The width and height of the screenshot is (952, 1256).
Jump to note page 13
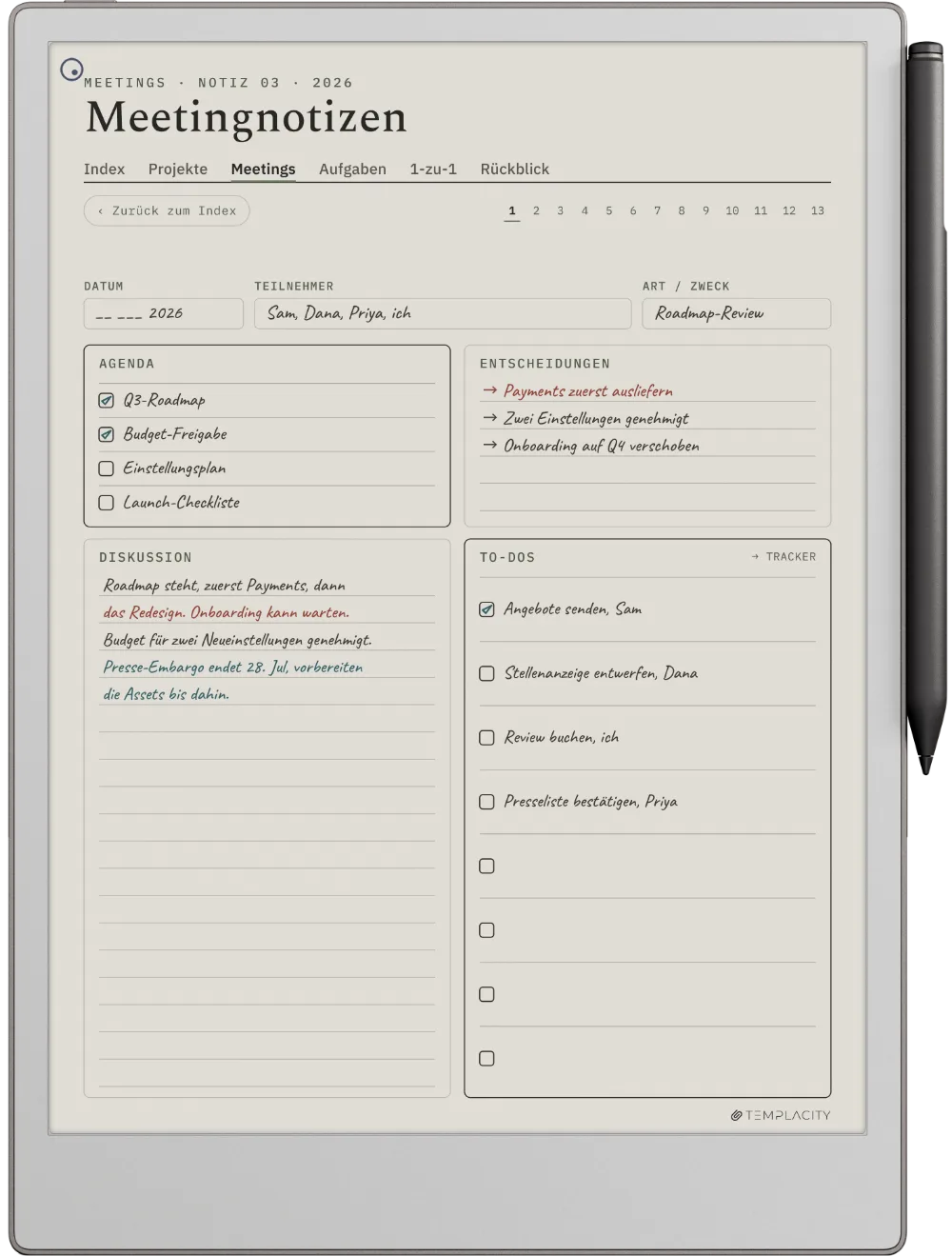coord(818,211)
